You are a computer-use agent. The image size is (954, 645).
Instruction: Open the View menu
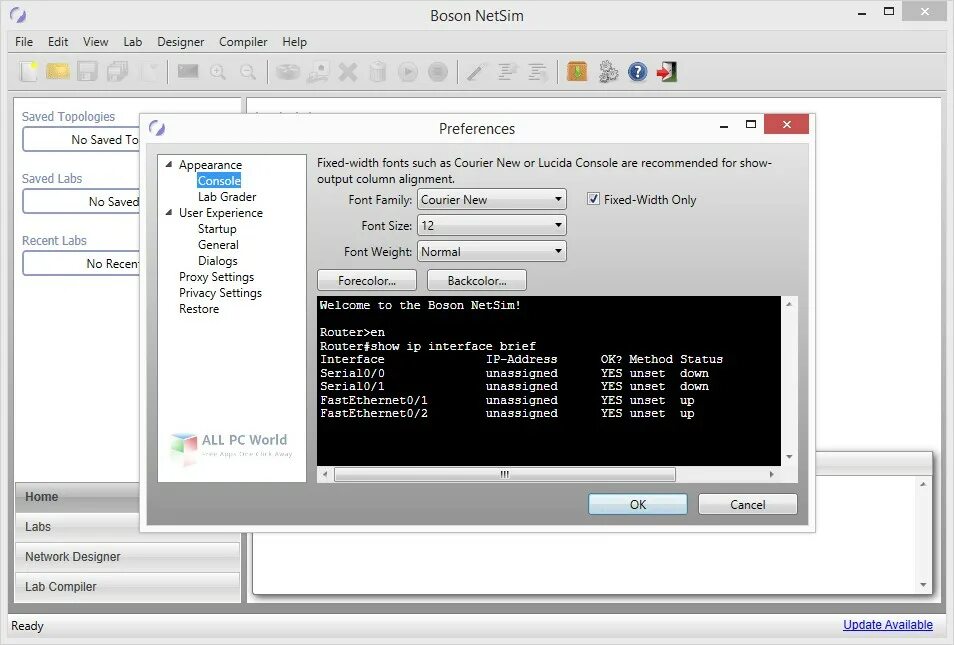coord(96,41)
